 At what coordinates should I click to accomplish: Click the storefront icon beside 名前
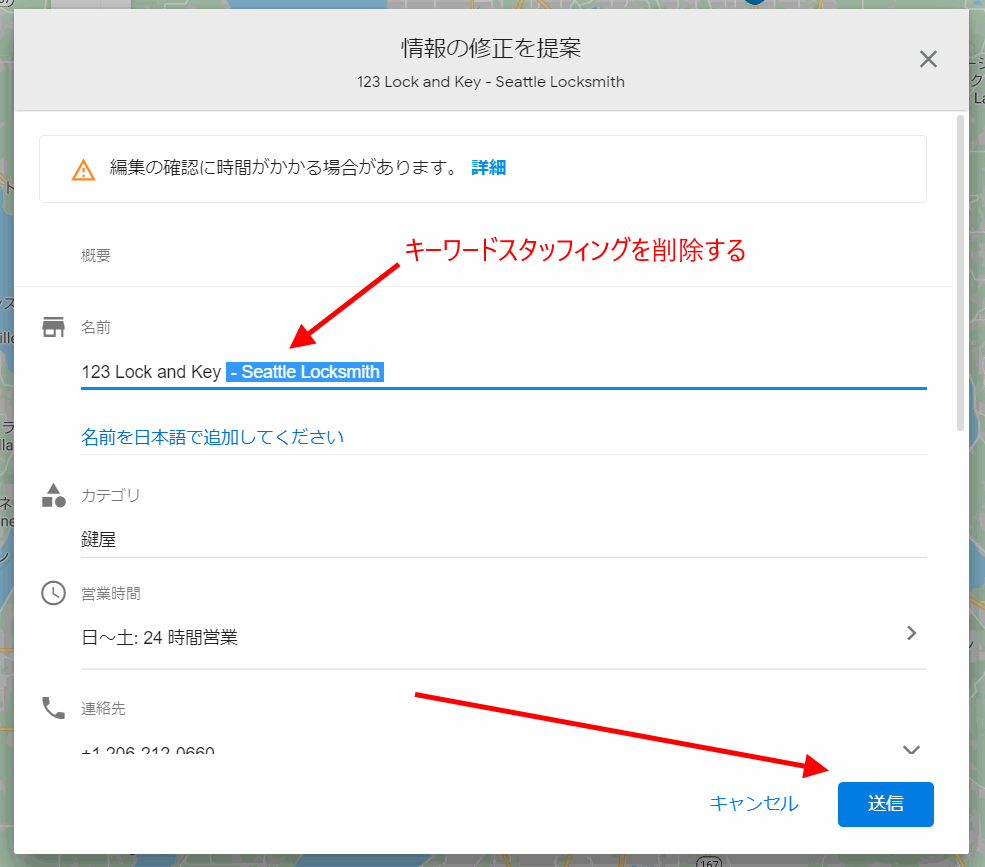[53, 327]
